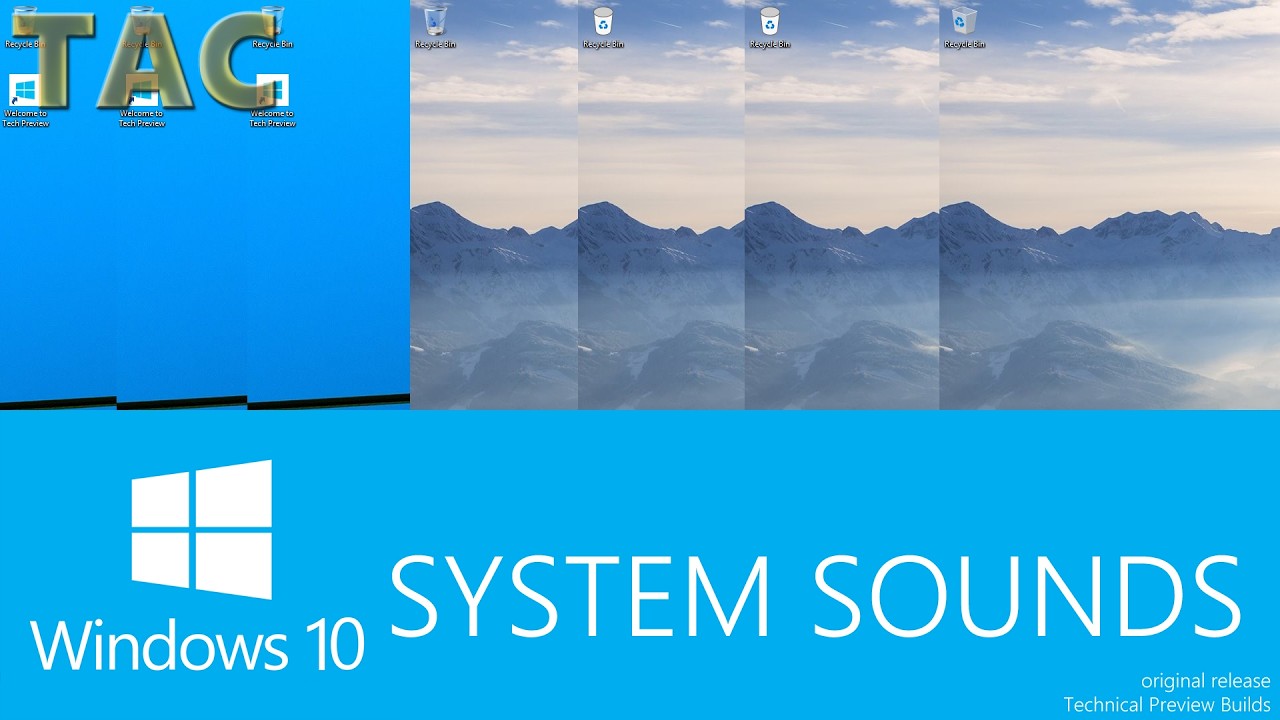Click the "Technical Preview Builds" caption
The height and width of the screenshot is (720, 1280).
pos(1167,704)
